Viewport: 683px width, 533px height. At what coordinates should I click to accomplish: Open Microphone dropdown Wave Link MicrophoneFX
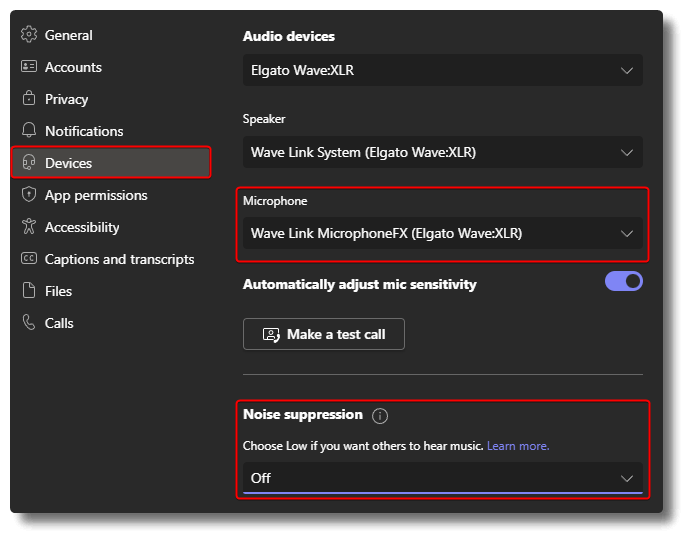point(443,233)
